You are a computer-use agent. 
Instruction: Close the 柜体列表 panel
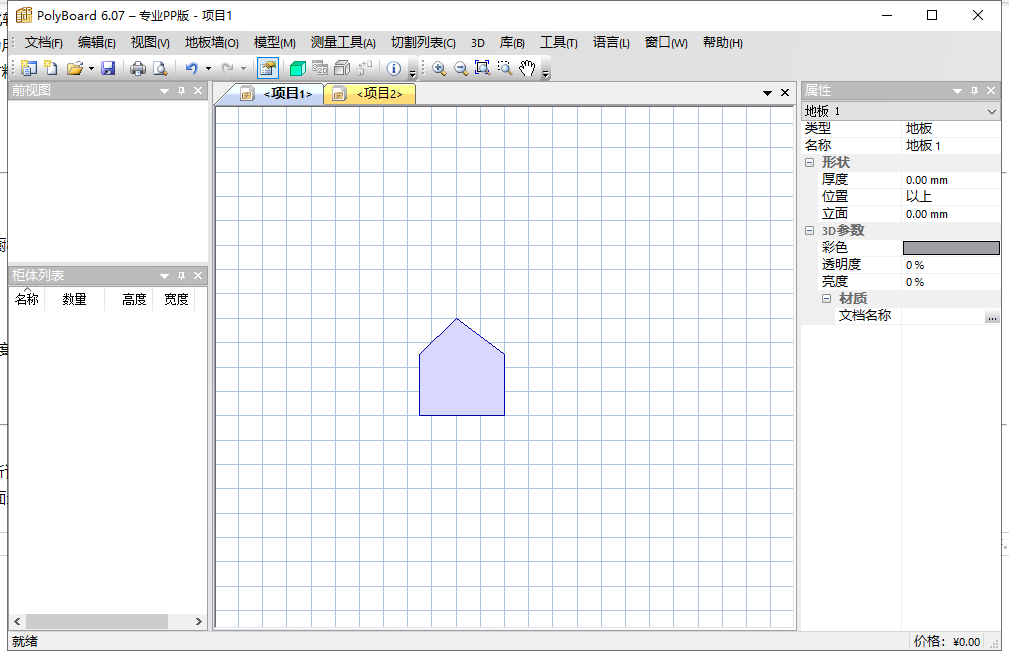(198, 276)
